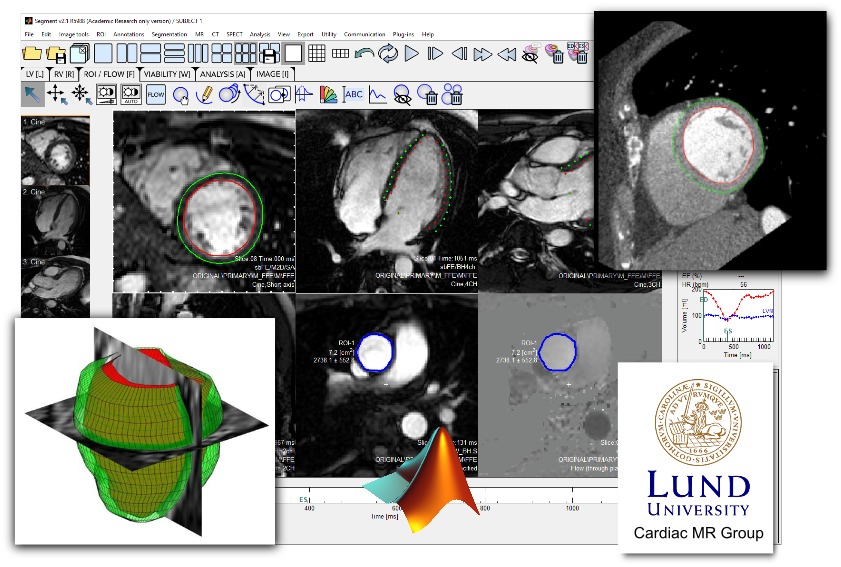The image size is (841, 567).
Task: Choose the three-column panel layout
Action: (x=197, y=54)
